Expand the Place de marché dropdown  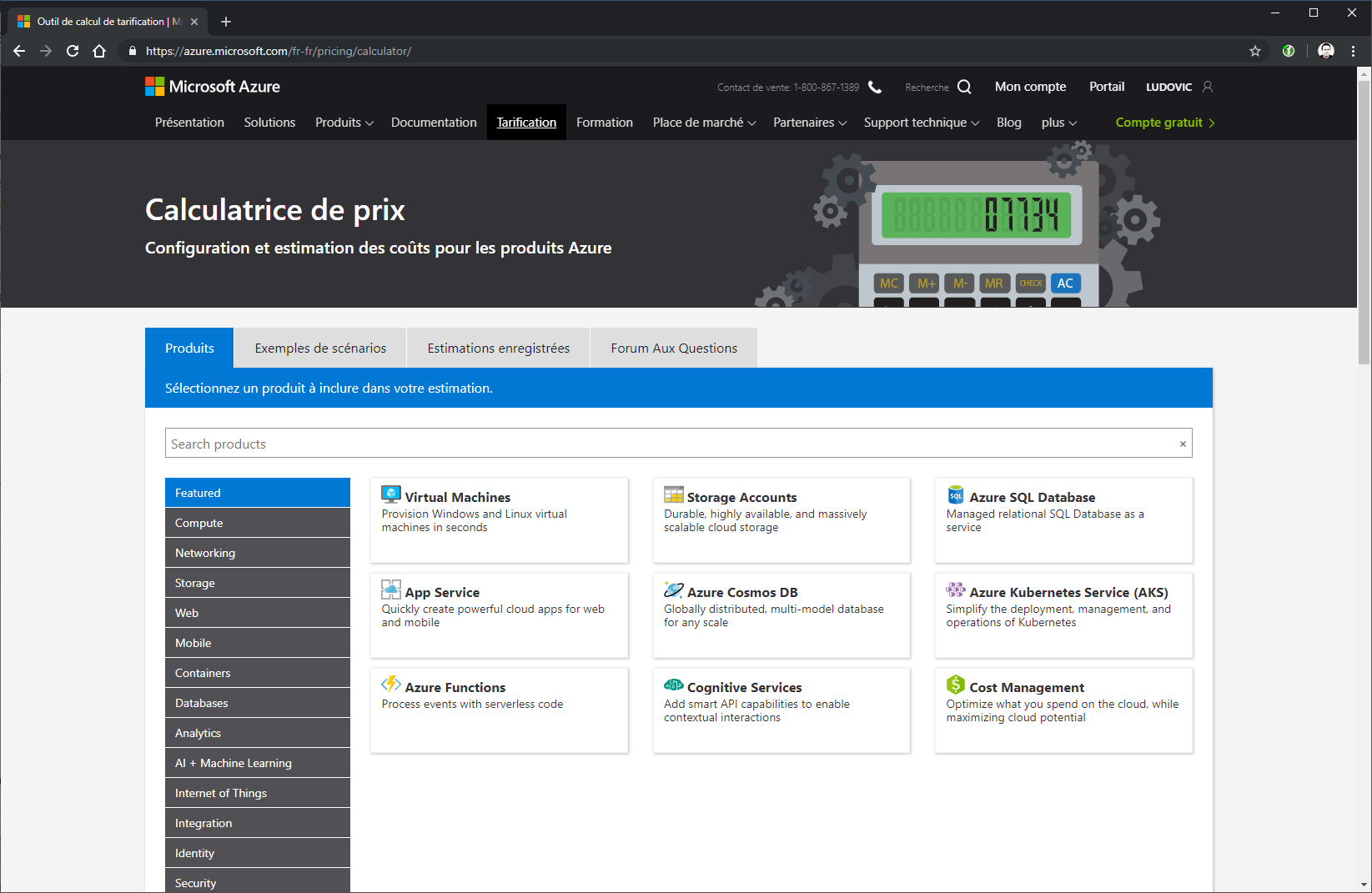click(704, 123)
